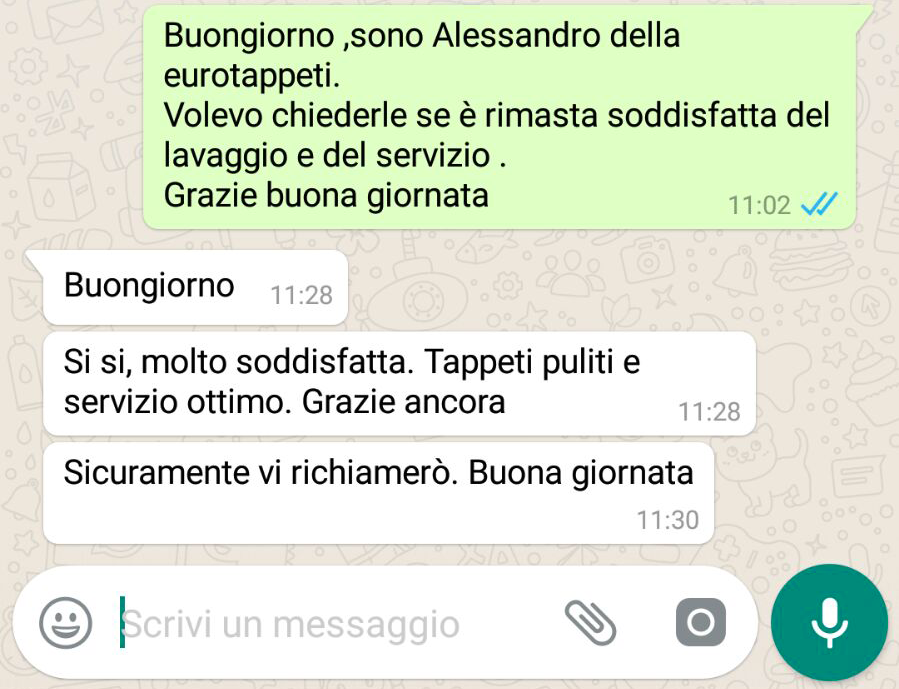Screen dimensions: 899x689
Task: Click the 11:02 timestamp on sent message
Action: pos(759,205)
